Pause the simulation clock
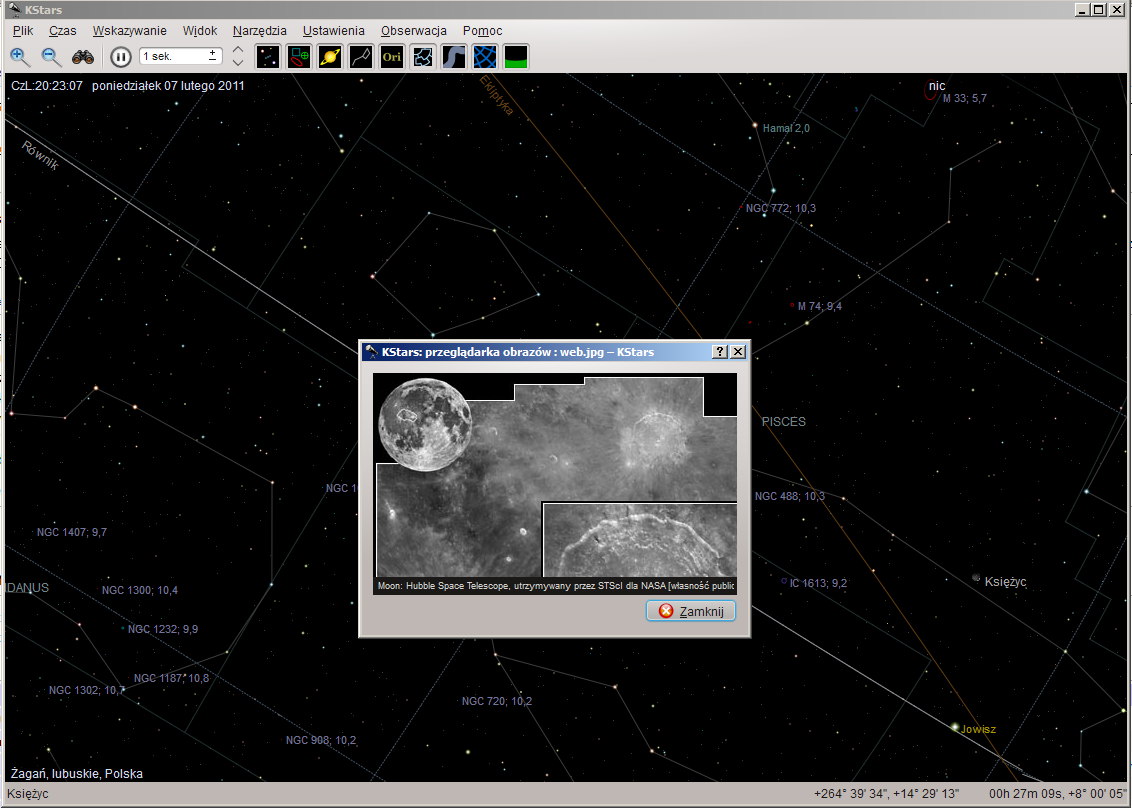 (121, 57)
